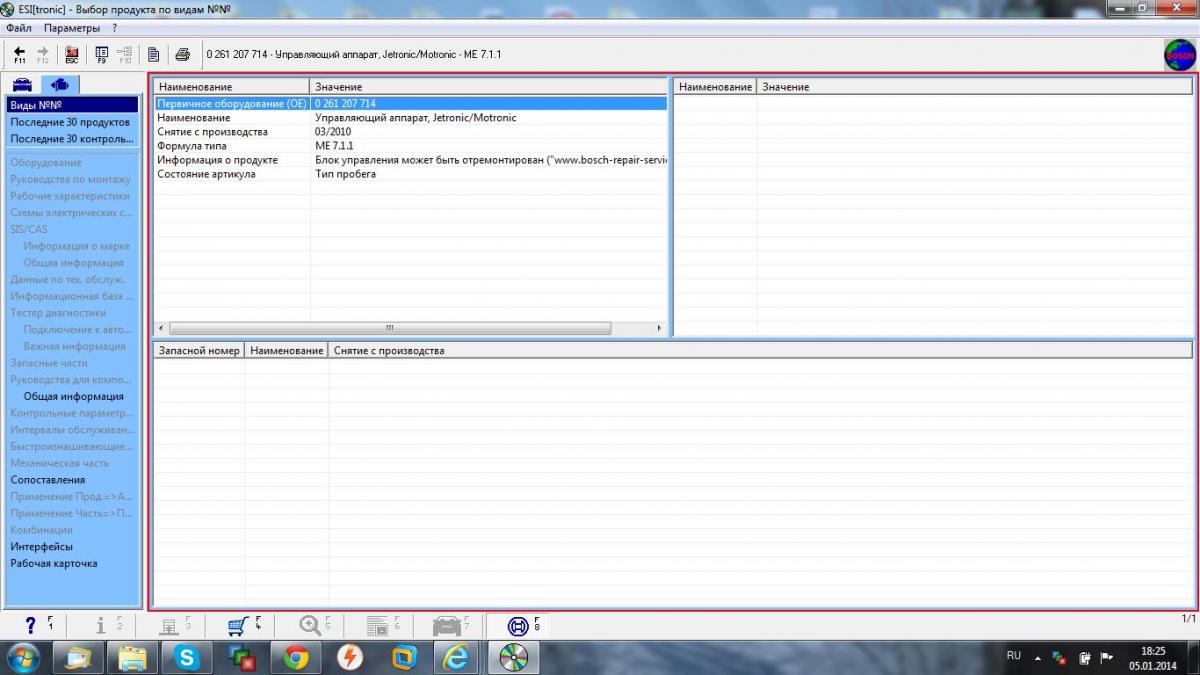Open the Файл menu
The width and height of the screenshot is (1200, 675).
click(x=19, y=28)
